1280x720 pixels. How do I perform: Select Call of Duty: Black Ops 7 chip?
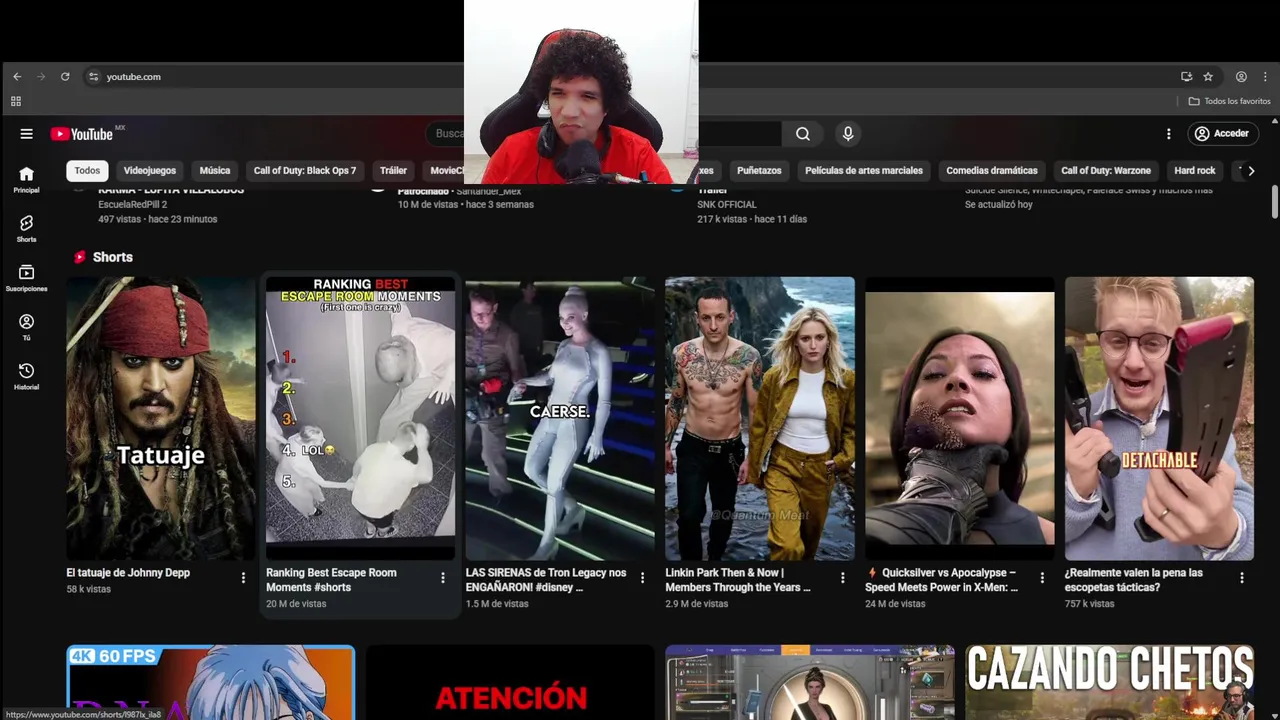[x=305, y=171]
